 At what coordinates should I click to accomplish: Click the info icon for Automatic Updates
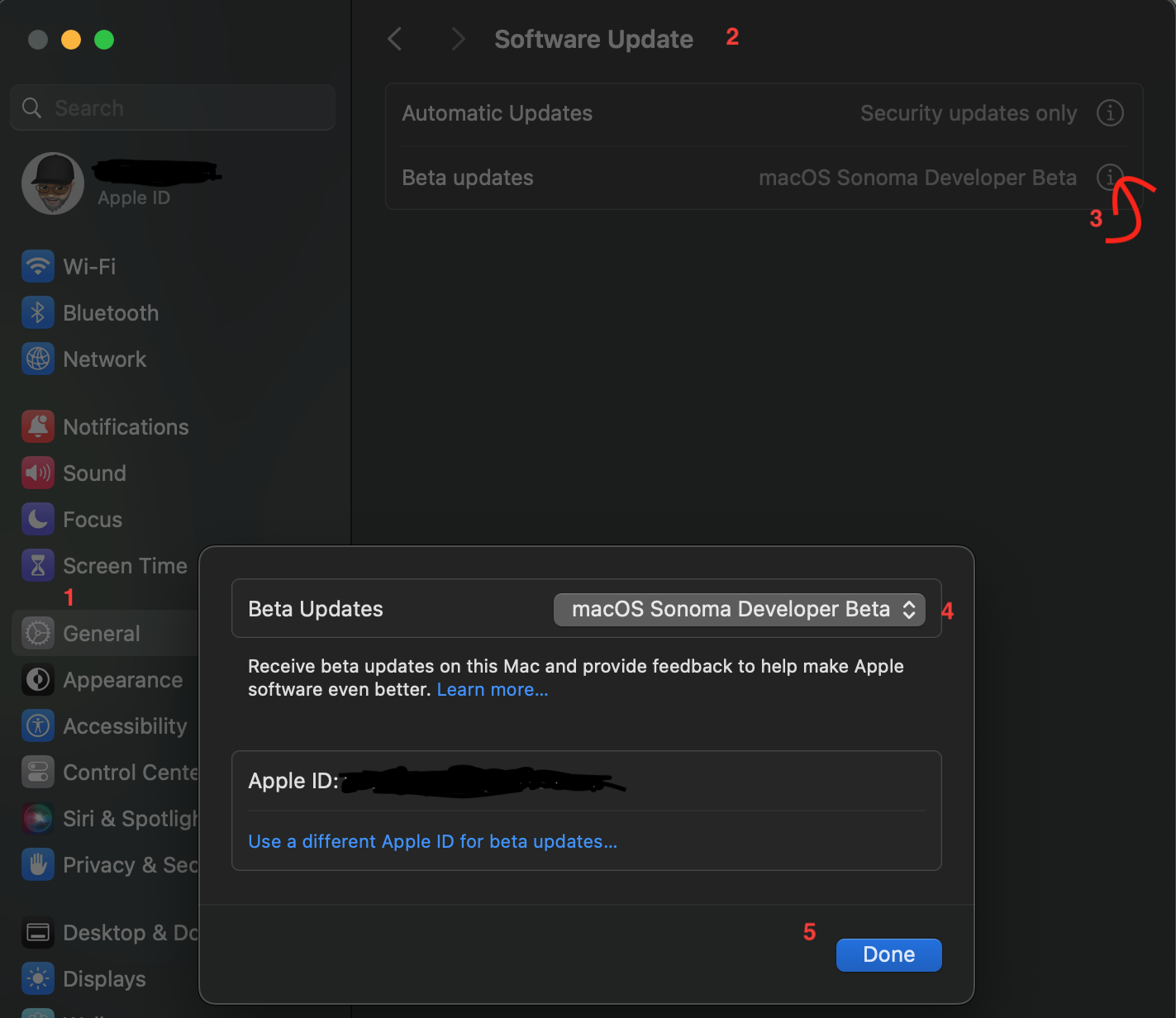[1110, 112]
